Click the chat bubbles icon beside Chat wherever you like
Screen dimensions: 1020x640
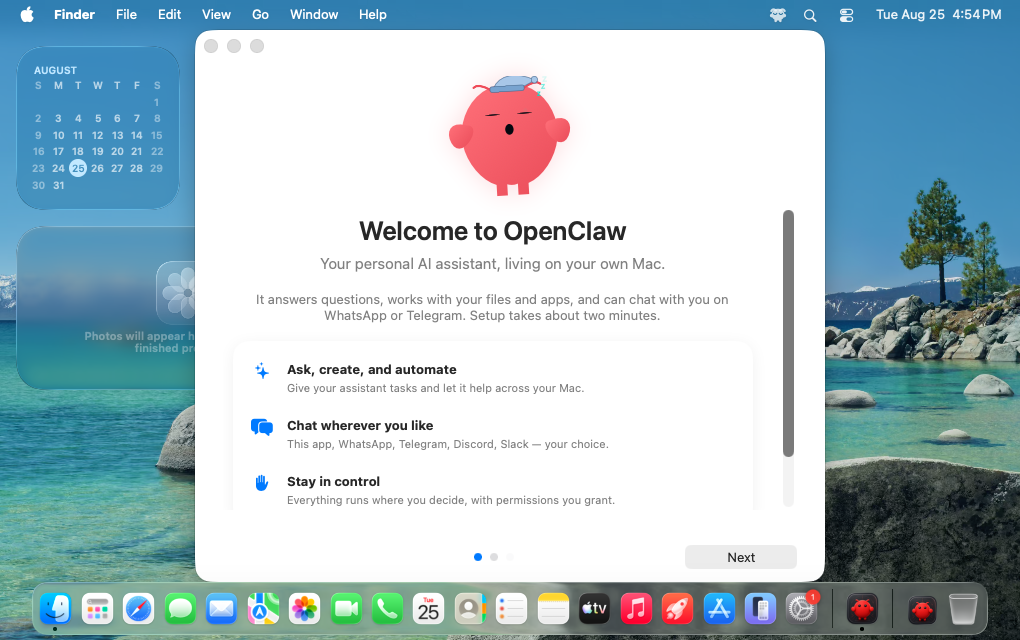click(262, 427)
